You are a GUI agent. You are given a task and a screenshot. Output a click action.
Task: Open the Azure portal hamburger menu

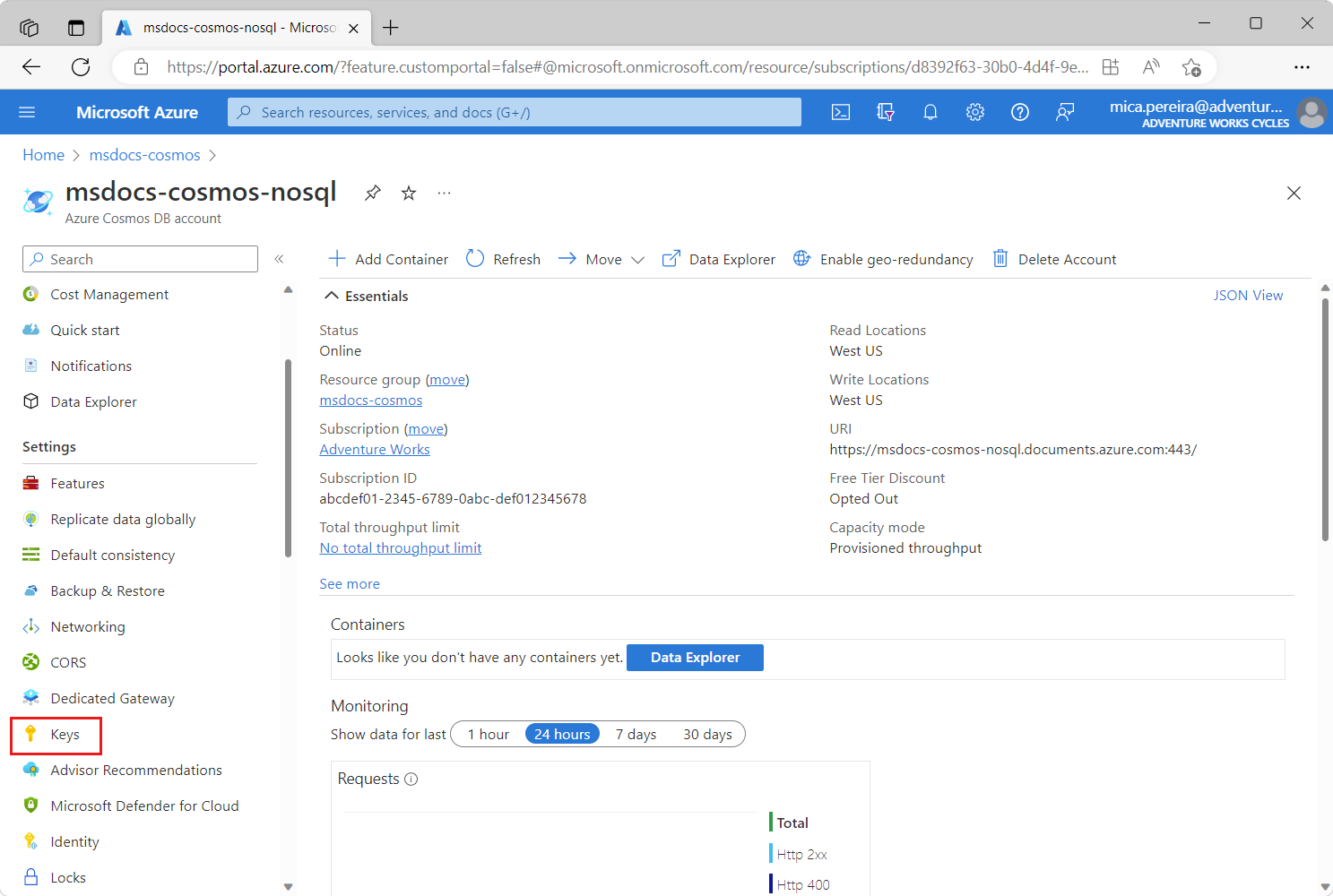tap(27, 112)
